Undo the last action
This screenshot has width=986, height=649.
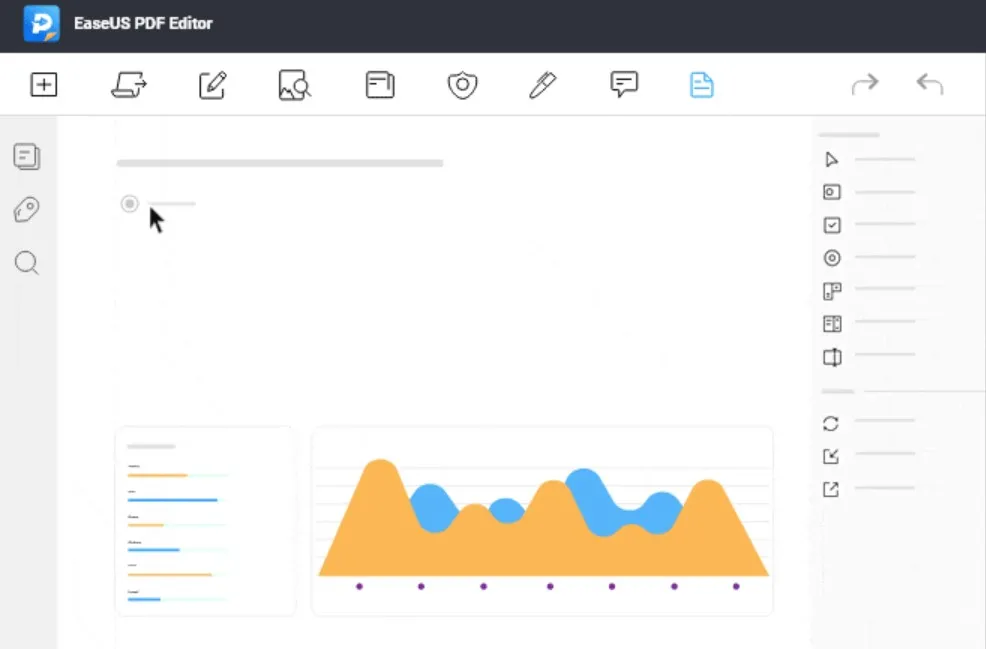pyautogui.click(x=929, y=84)
